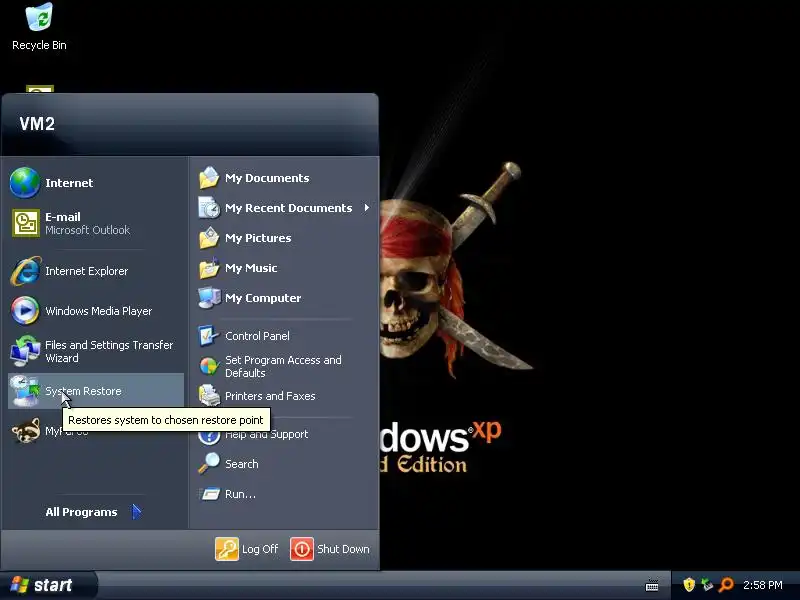Viewport: 800px width, 600px height.
Task: Click the Log Off text
Action: click(x=260, y=549)
